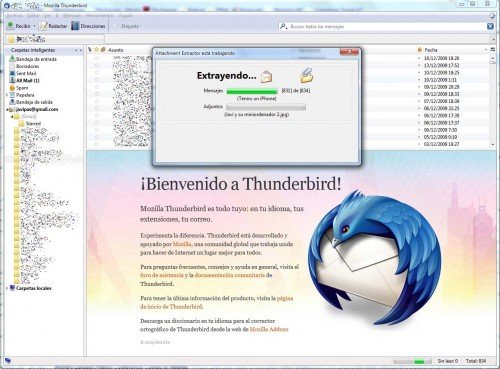Click the Recibir mail download icon
The width and height of the screenshot is (500, 369).
coord(11,26)
